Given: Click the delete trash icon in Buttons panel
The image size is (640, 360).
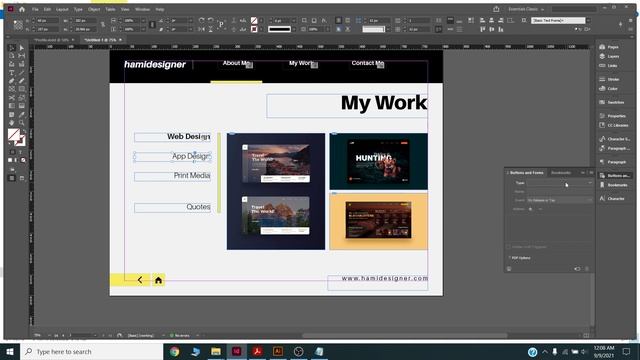Looking at the screenshot, I should (x=587, y=269).
